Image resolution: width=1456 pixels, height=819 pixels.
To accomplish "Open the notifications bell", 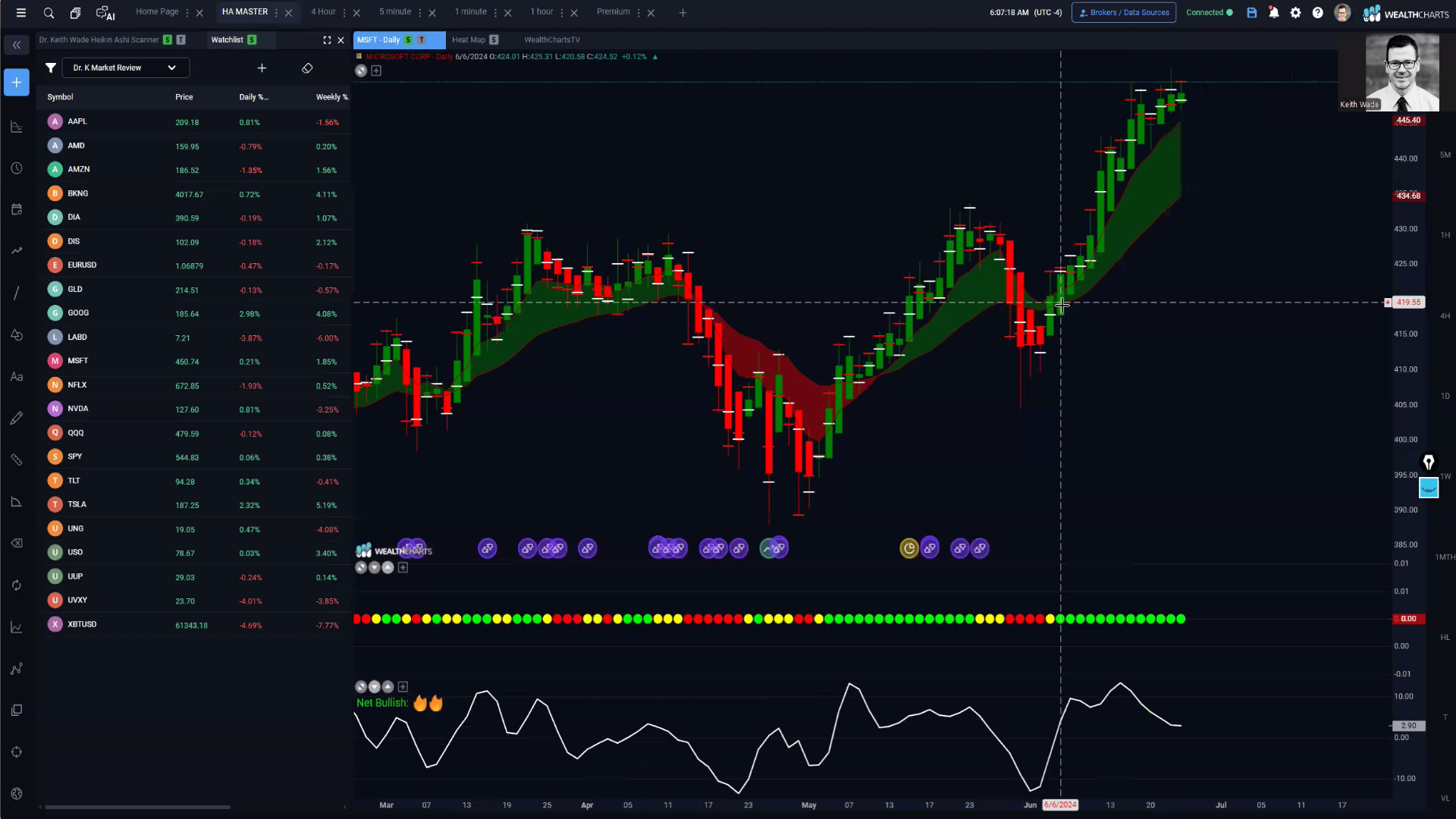I will pyautogui.click(x=1274, y=13).
